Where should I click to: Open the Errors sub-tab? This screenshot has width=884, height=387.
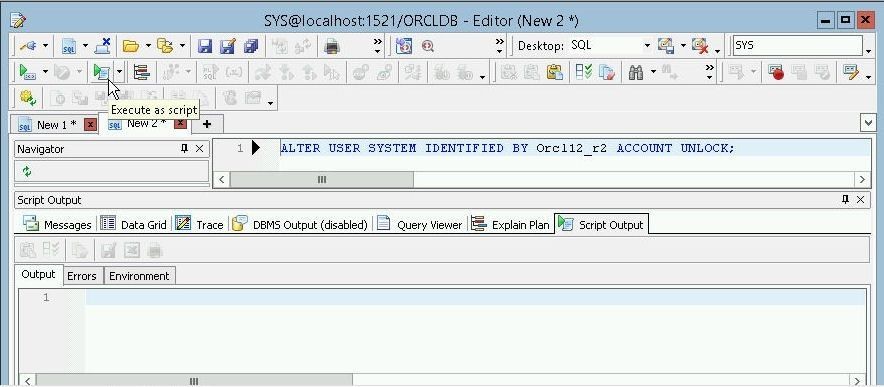(82, 276)
